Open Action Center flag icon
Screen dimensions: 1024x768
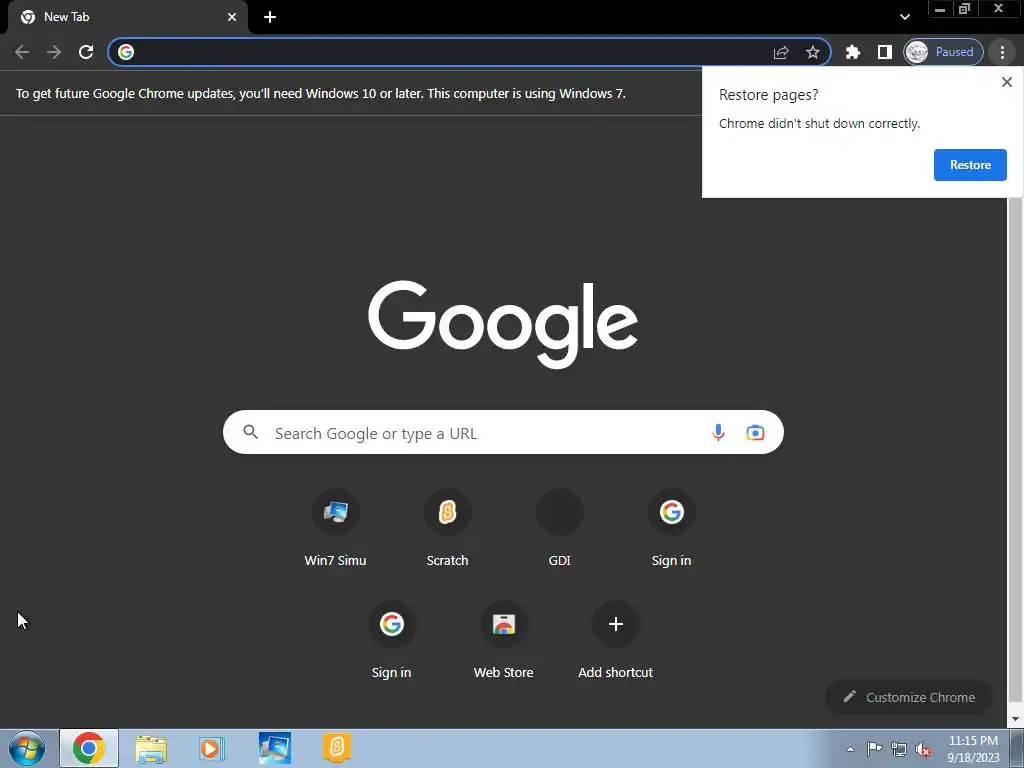click(x=874, y=749)
